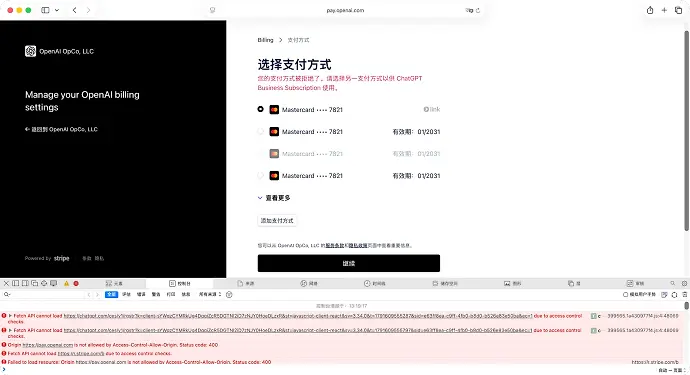The width and height of the screenshot is (690, 375).
Task: Detach the inspector into a separate window
Action: (x=34, y=283)
